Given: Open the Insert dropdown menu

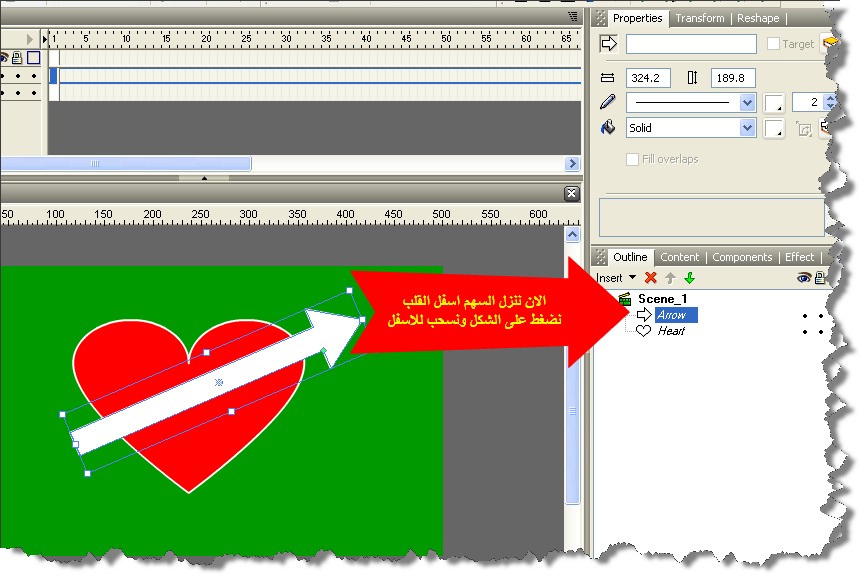Looking at the screenshot, I should coord(615,278).
